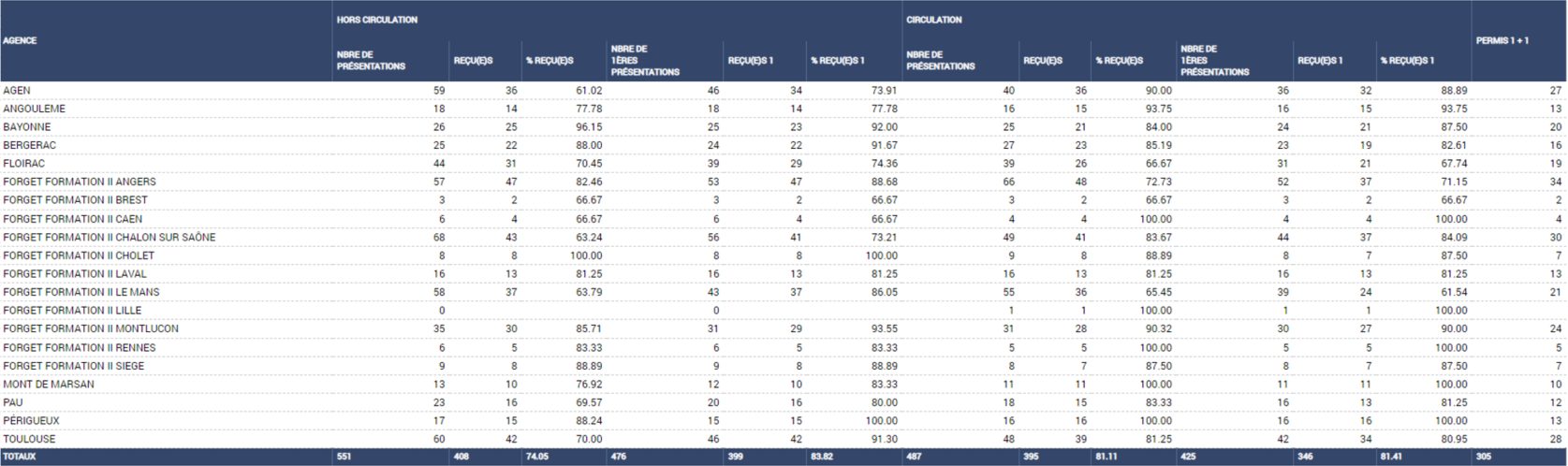Sort by % REÇU(E)S 1 under Circulation

pyautogui.click(x=1407, y=61)
